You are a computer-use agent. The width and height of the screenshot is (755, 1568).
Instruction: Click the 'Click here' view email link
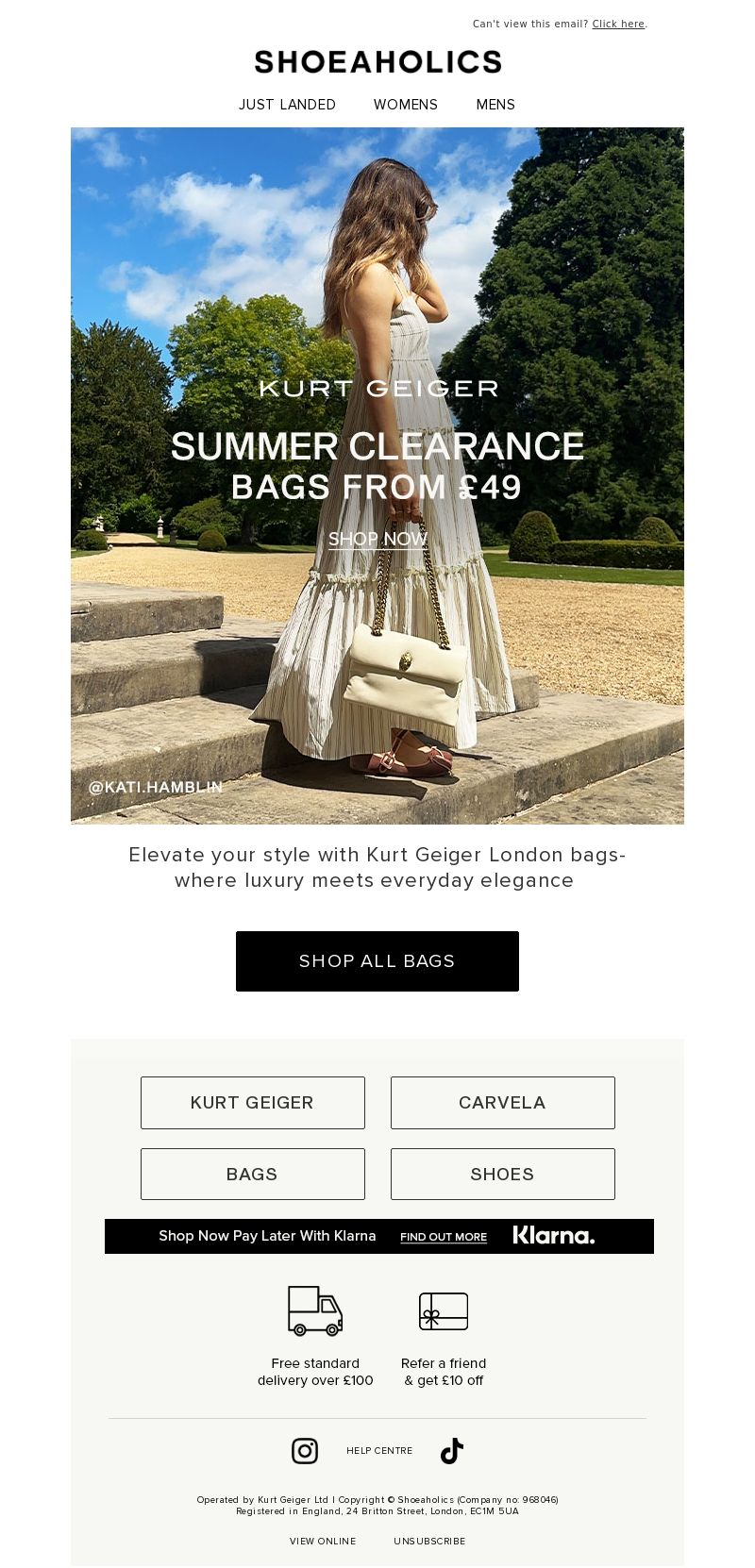pos(618,25)
